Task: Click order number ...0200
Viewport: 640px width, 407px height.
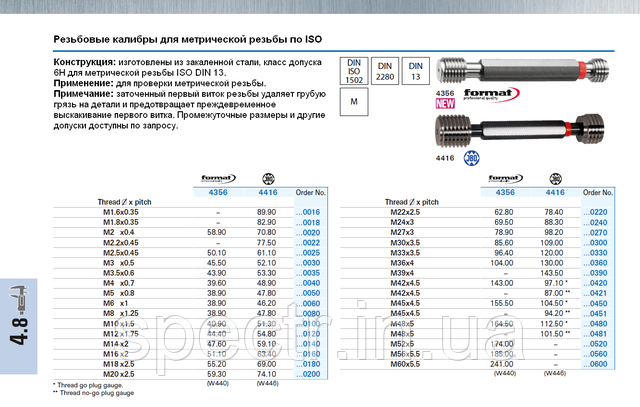Action: tap(308, 374)
